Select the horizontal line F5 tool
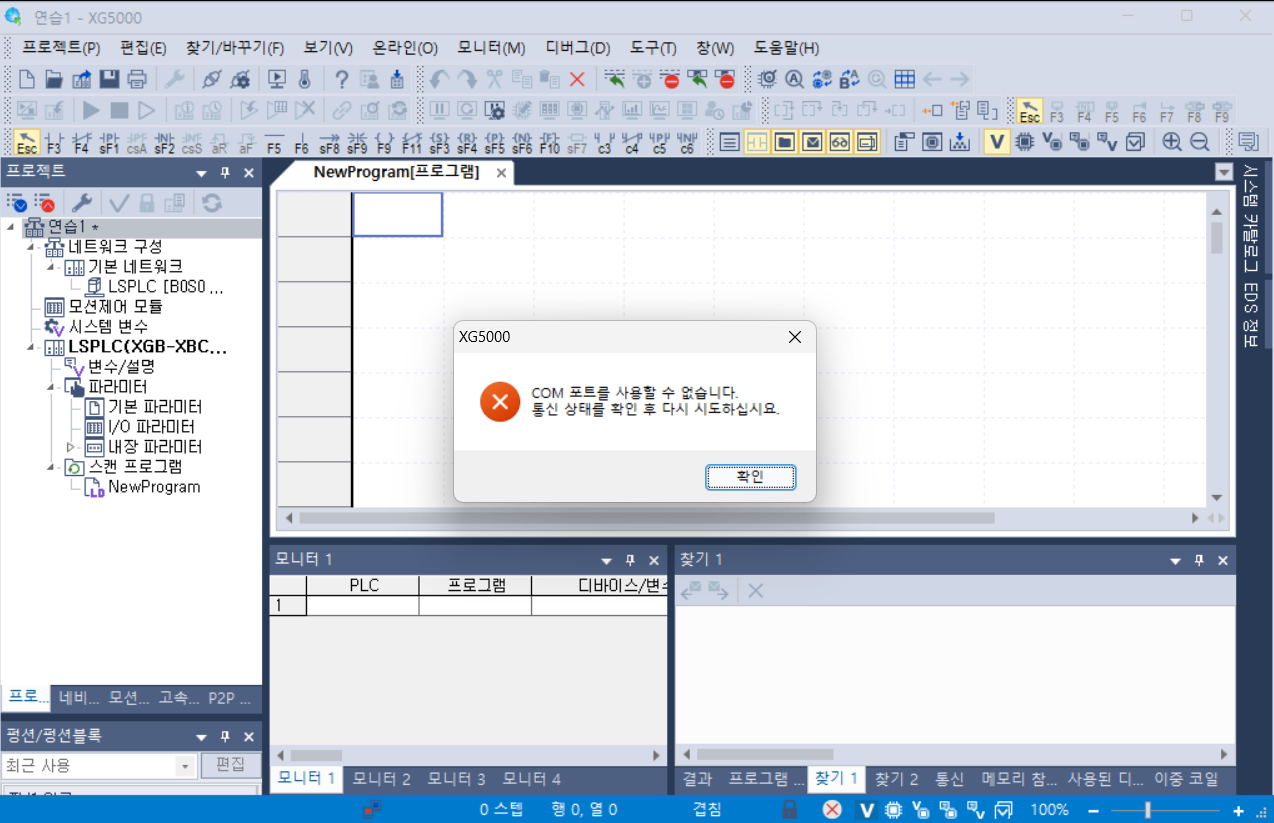This screenshot has height=823, width=1274. (x=273, y=141)
